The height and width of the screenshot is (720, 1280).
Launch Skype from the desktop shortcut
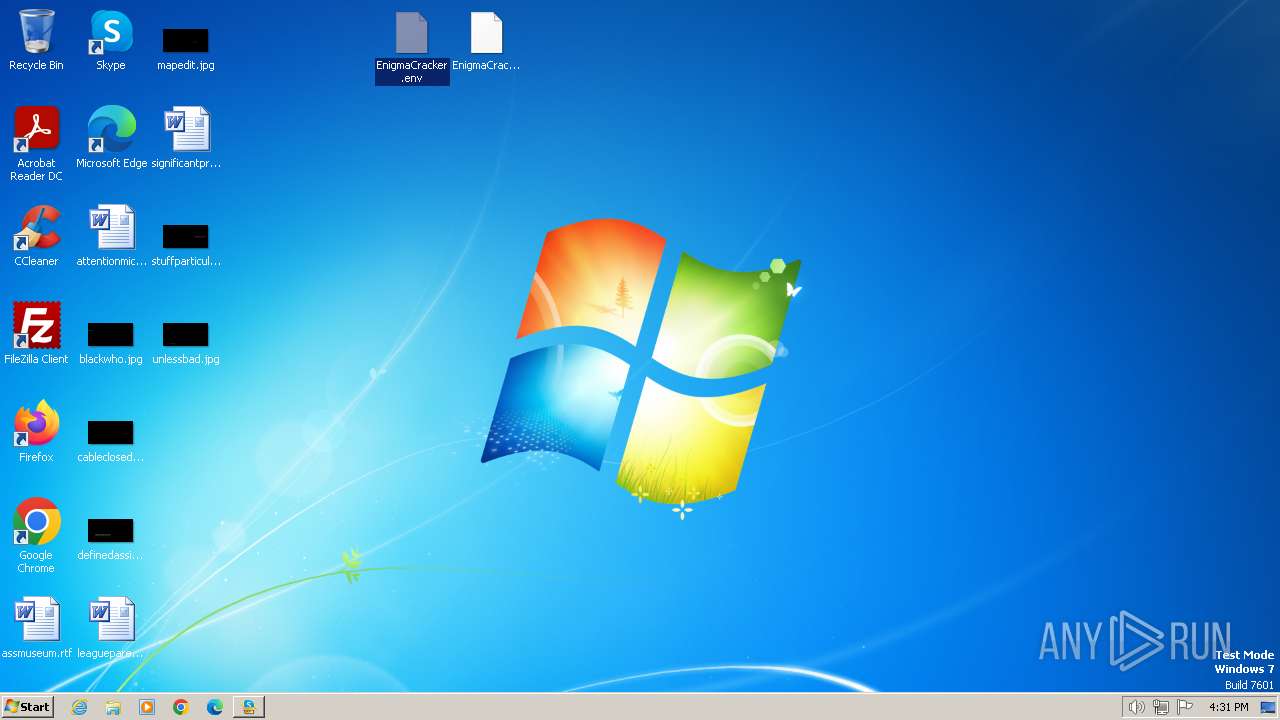click(x=110, y=40)
